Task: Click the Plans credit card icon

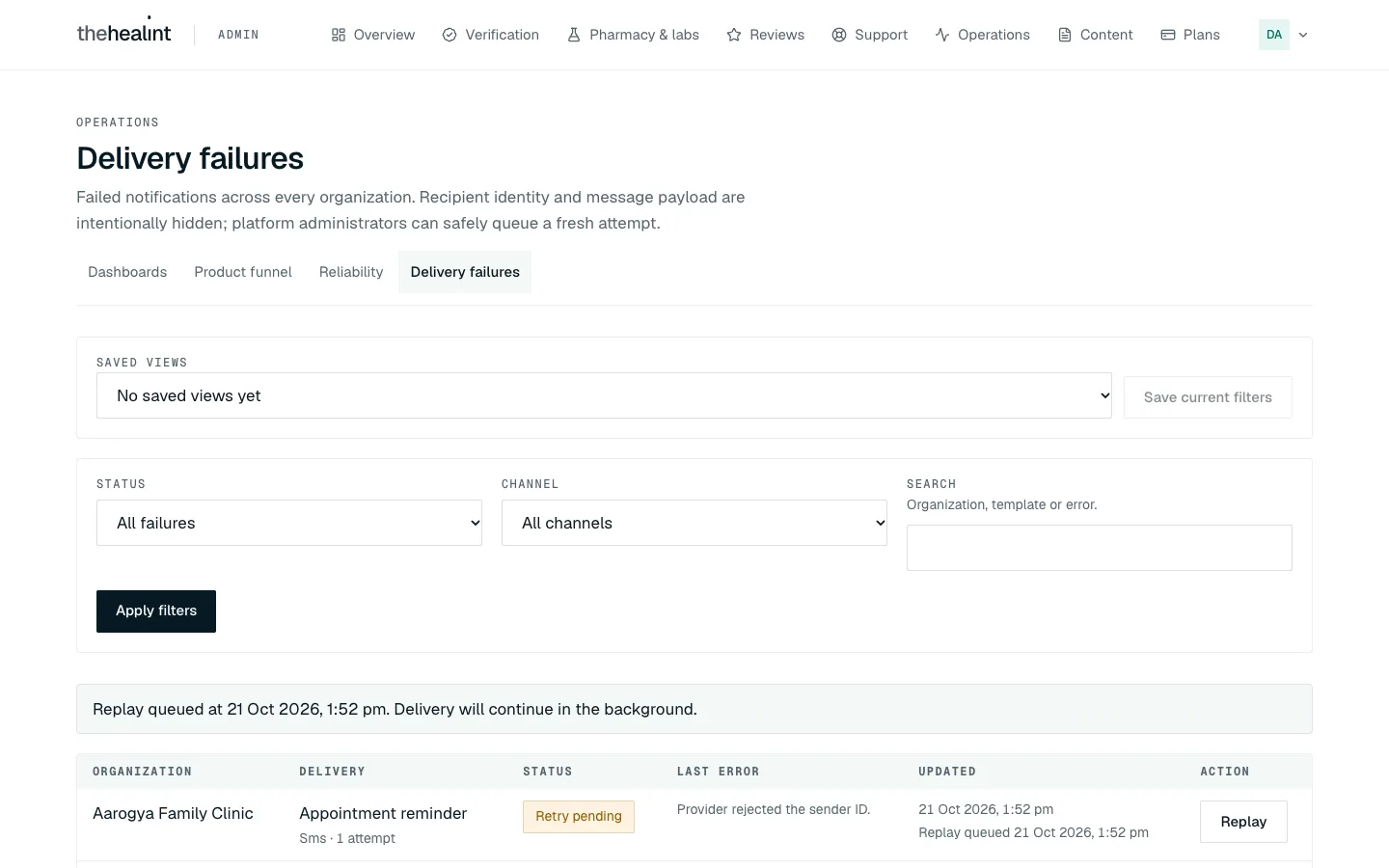Action: pyautogui.click(x=1168, y=35)
